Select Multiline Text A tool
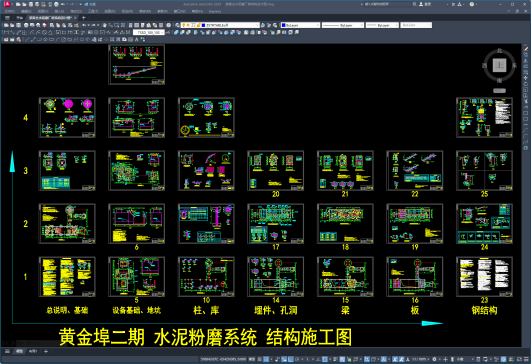The image size is (531, 364). click(136, 39)
